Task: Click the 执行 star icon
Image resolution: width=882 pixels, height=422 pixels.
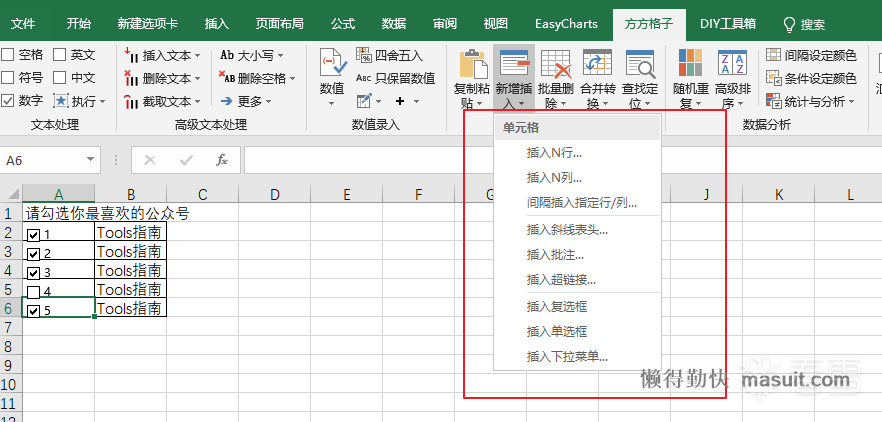Action: pyautogui.click(x=61, y=101)
